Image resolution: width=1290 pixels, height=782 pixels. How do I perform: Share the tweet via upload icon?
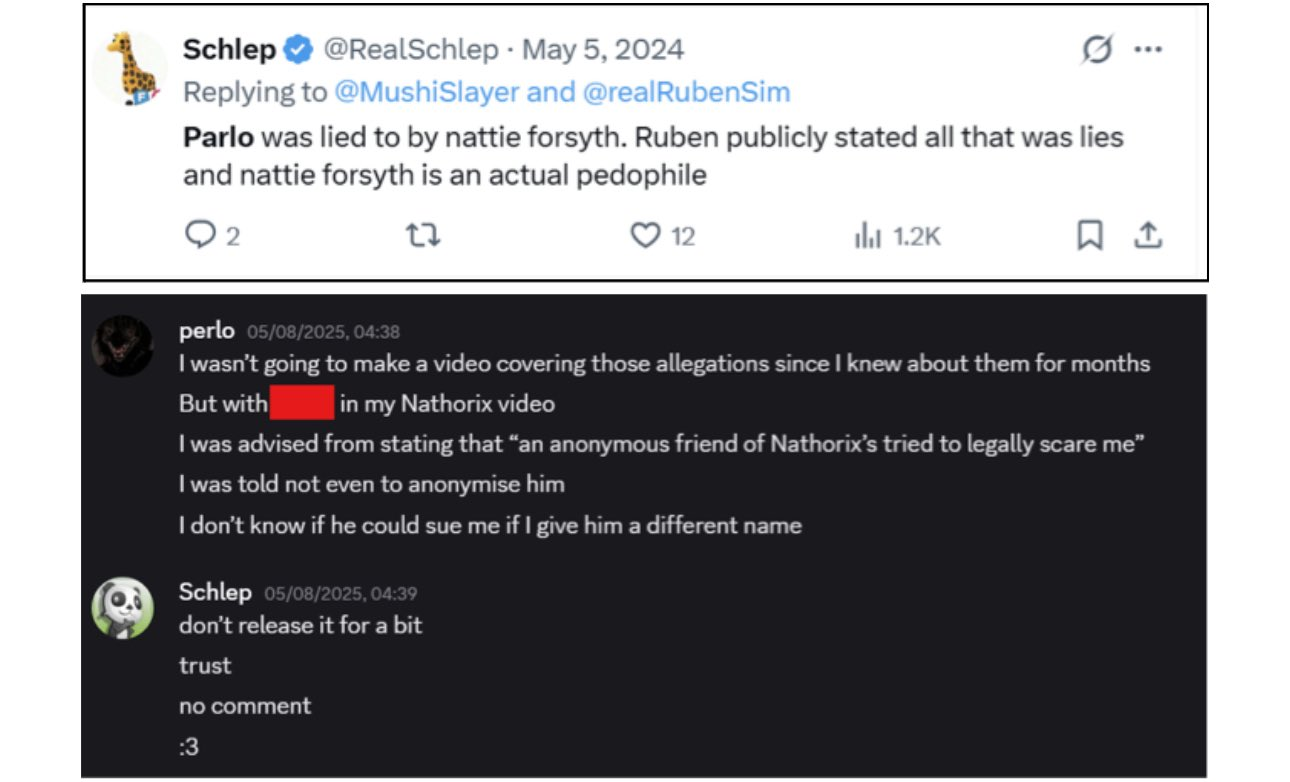[1148, 235]
